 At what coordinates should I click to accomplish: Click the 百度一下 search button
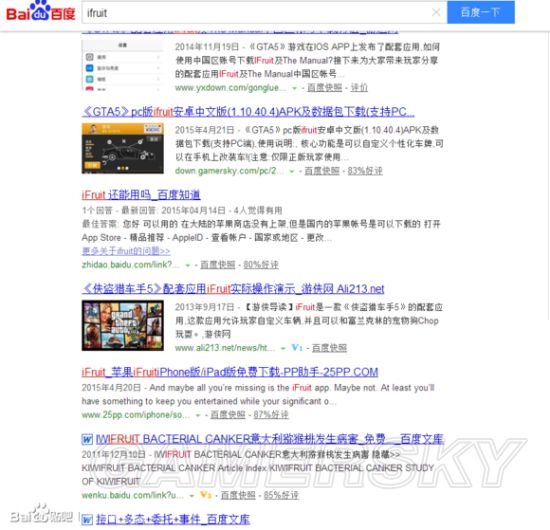click(481, 12)
